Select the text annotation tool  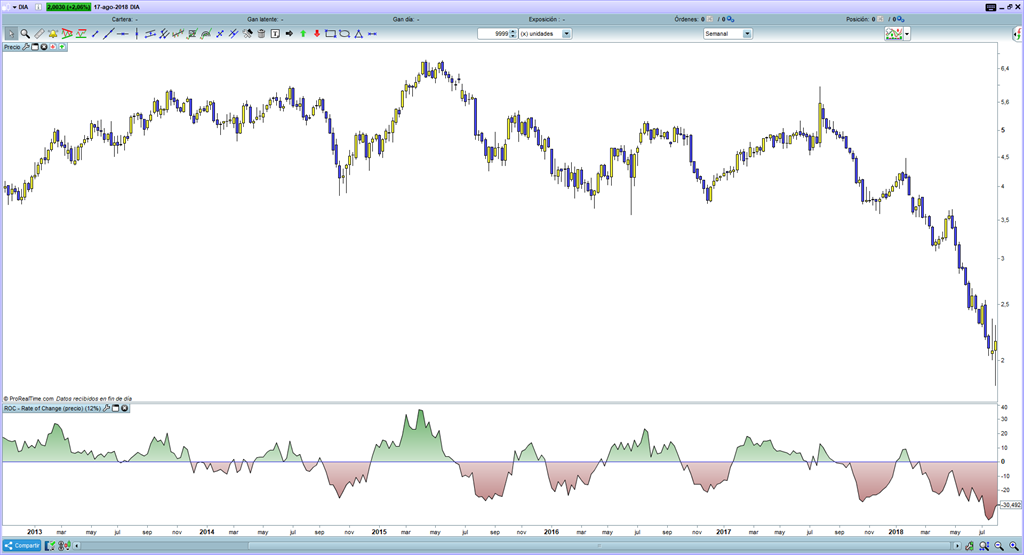(275, 33)
